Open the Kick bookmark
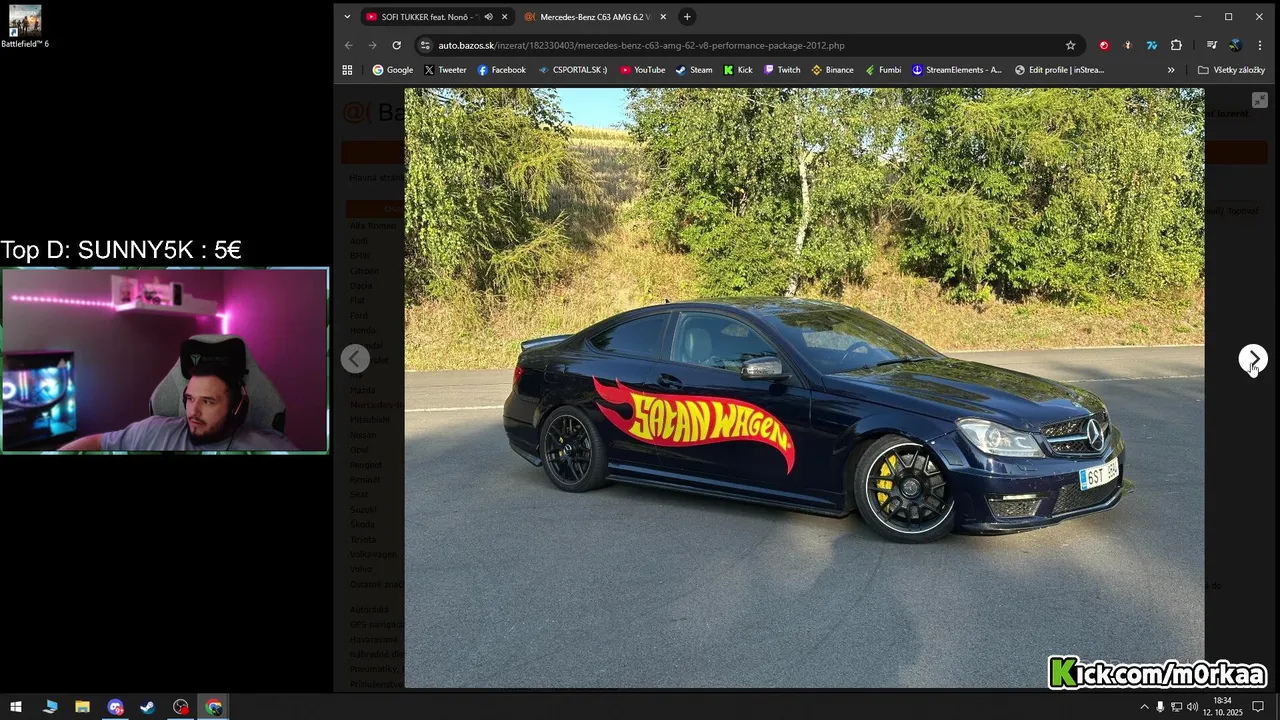 click(738, 70)
